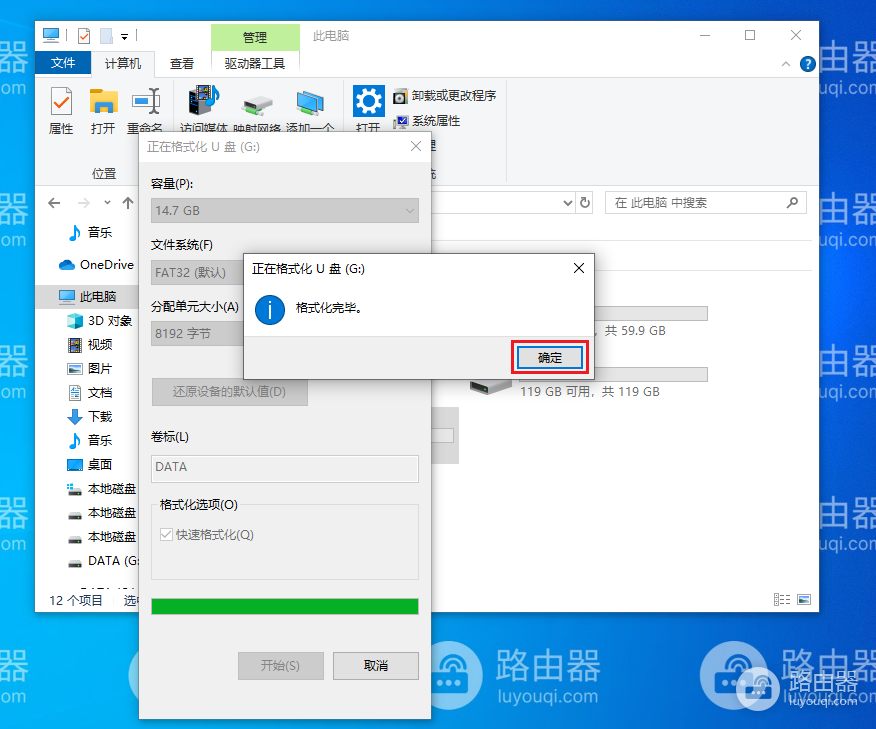Click the 卷标 DATA text field
Image resolution: width=876 pixels, height=729 pixels.
(x=284, y=468)
